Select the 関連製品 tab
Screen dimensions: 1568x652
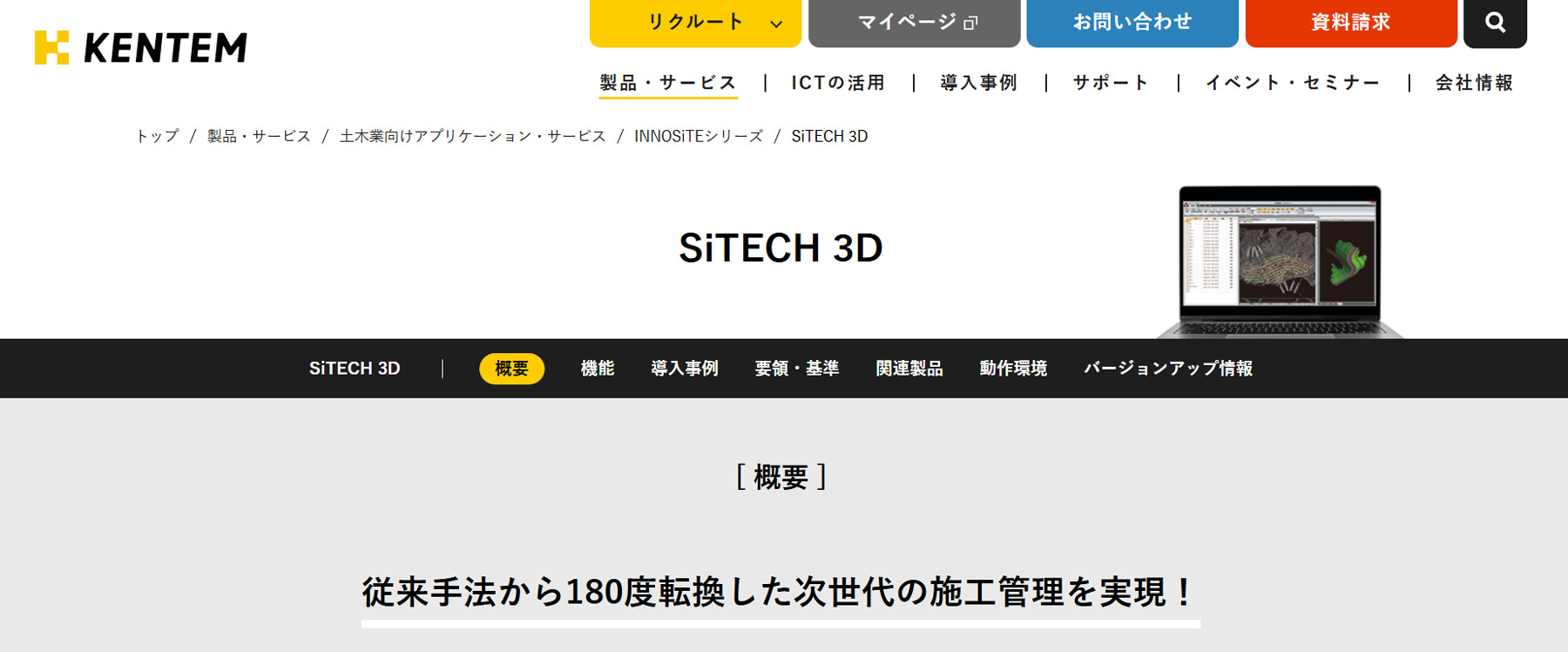point(909,369)
